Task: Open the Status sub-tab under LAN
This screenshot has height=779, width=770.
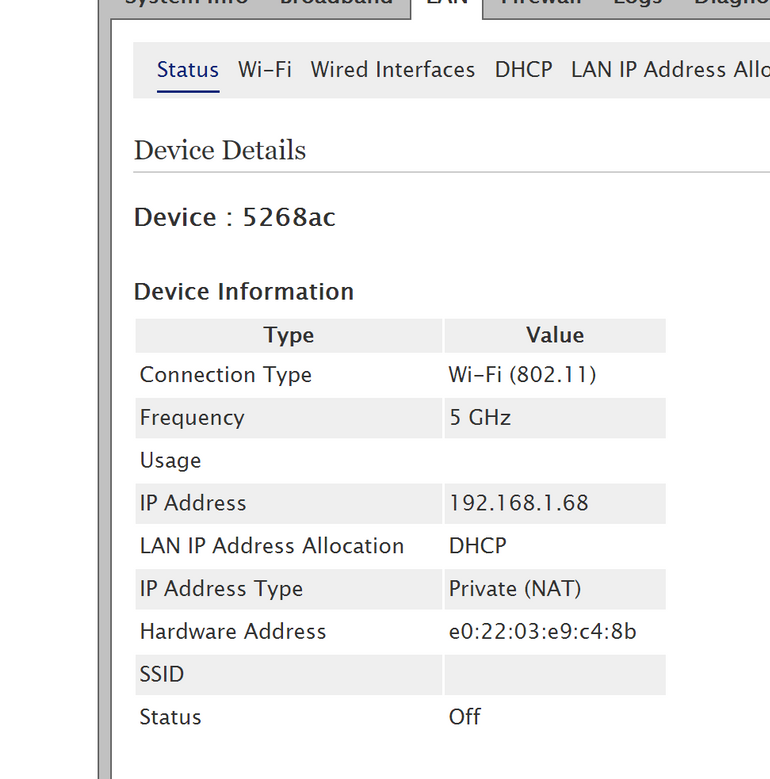Action: click(x=187, y=70)
